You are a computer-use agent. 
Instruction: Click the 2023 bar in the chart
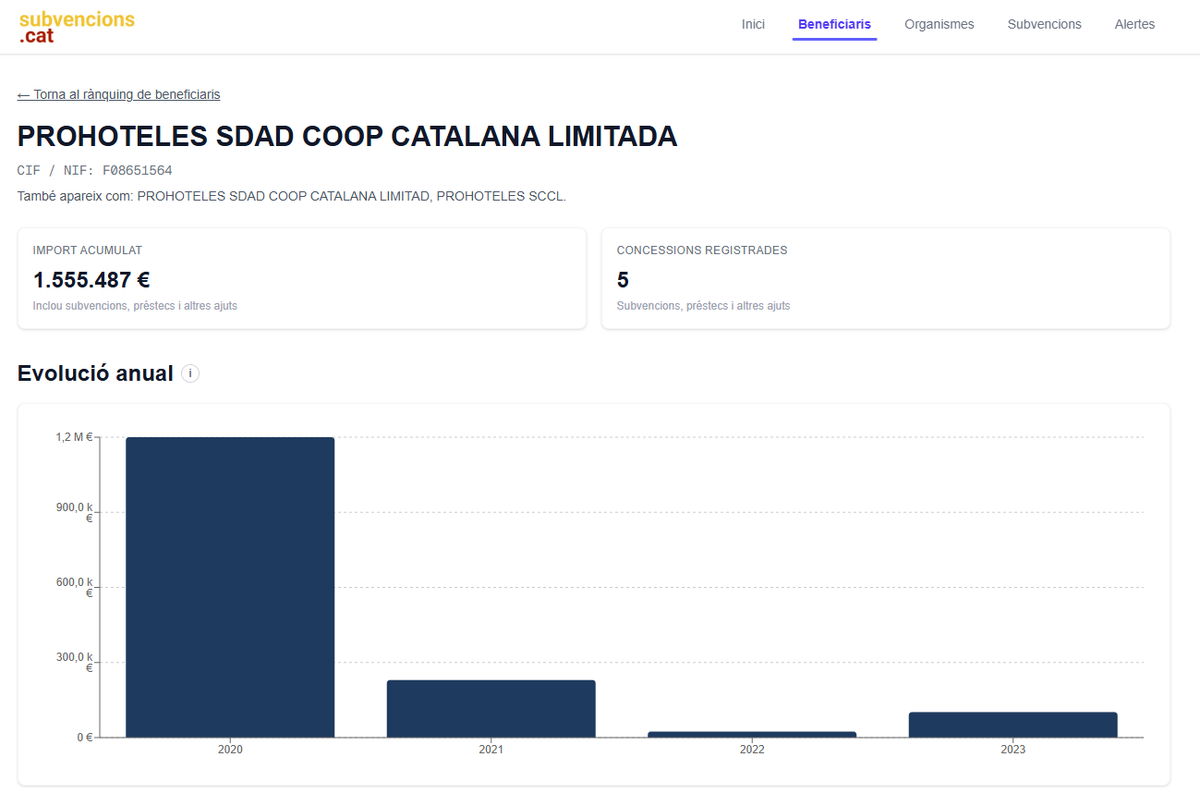point(1013,725)
